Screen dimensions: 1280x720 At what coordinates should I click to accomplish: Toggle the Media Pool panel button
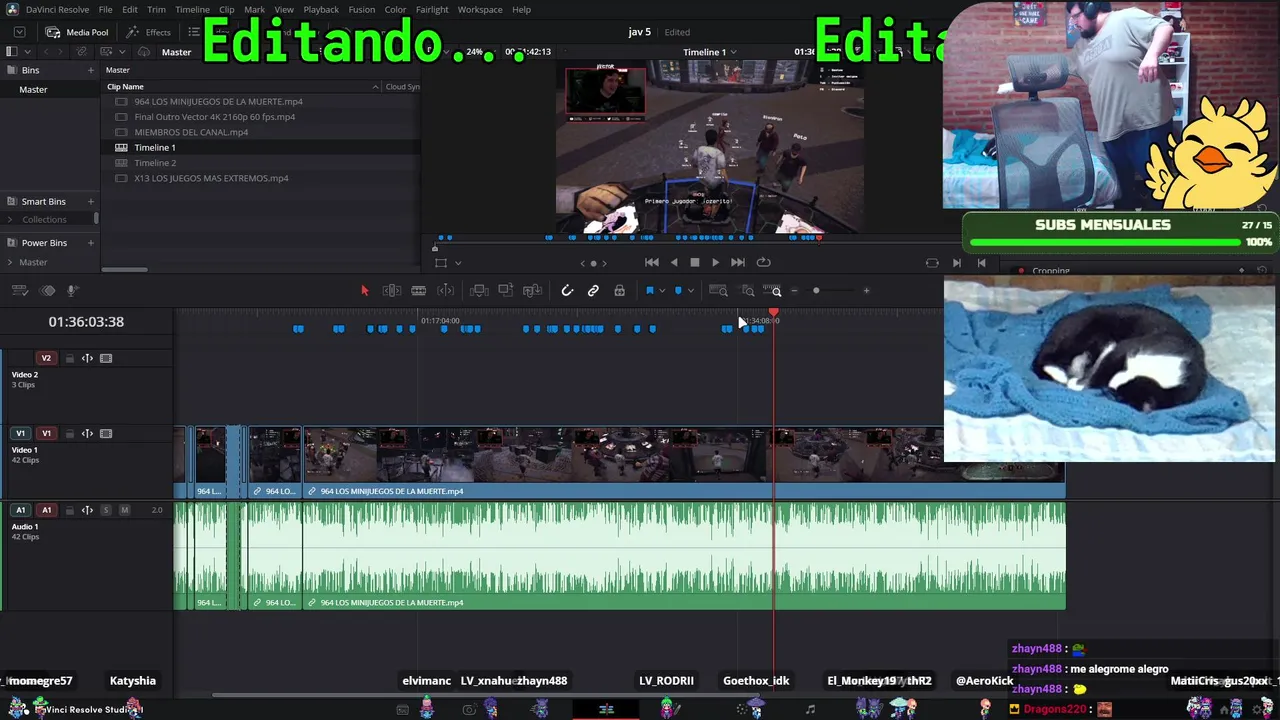(x=77, y=32)
